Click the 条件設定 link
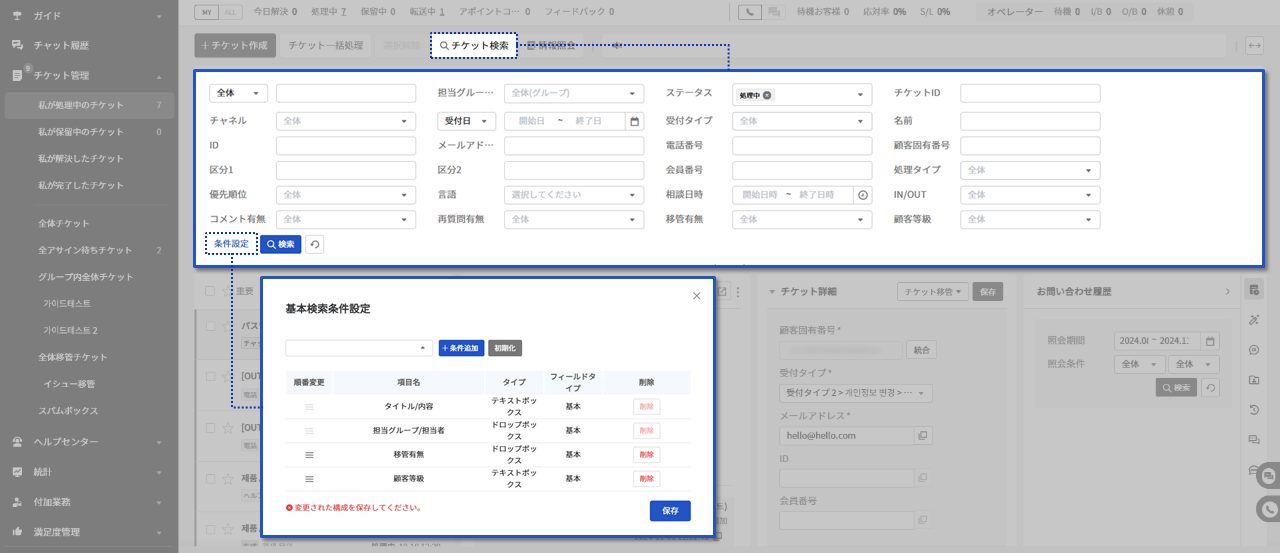Image resolution: width=1280 pixels, height=553 pixels. pyautogui.click(x=231, y=244)
